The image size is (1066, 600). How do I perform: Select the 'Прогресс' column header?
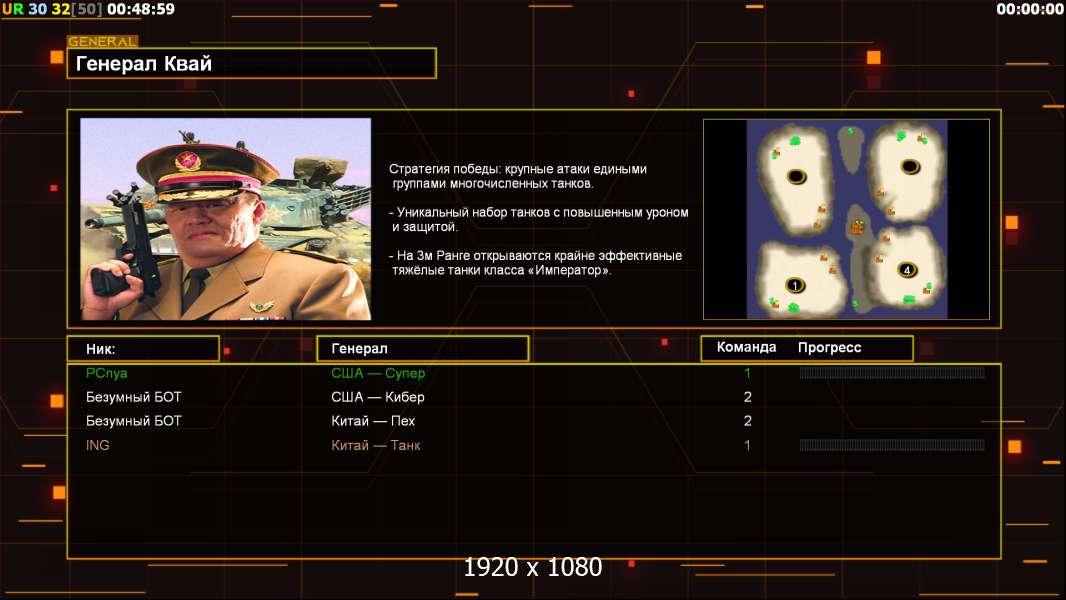click(x=829, y=348)
